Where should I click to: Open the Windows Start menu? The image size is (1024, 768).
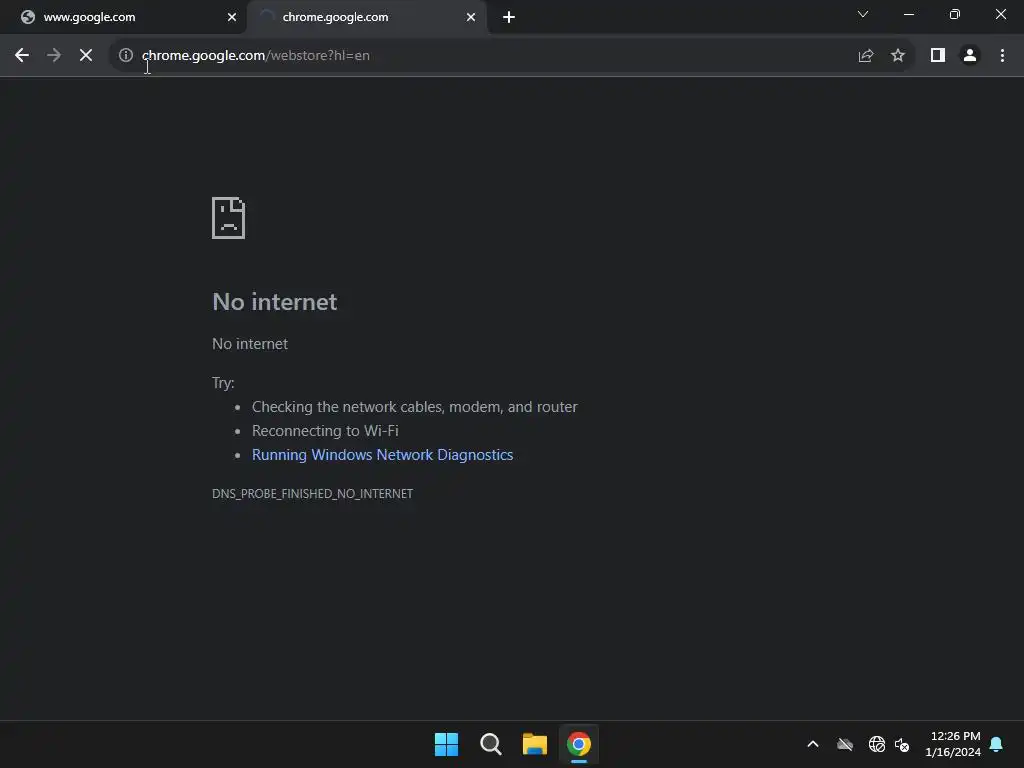tap(447, 744)
